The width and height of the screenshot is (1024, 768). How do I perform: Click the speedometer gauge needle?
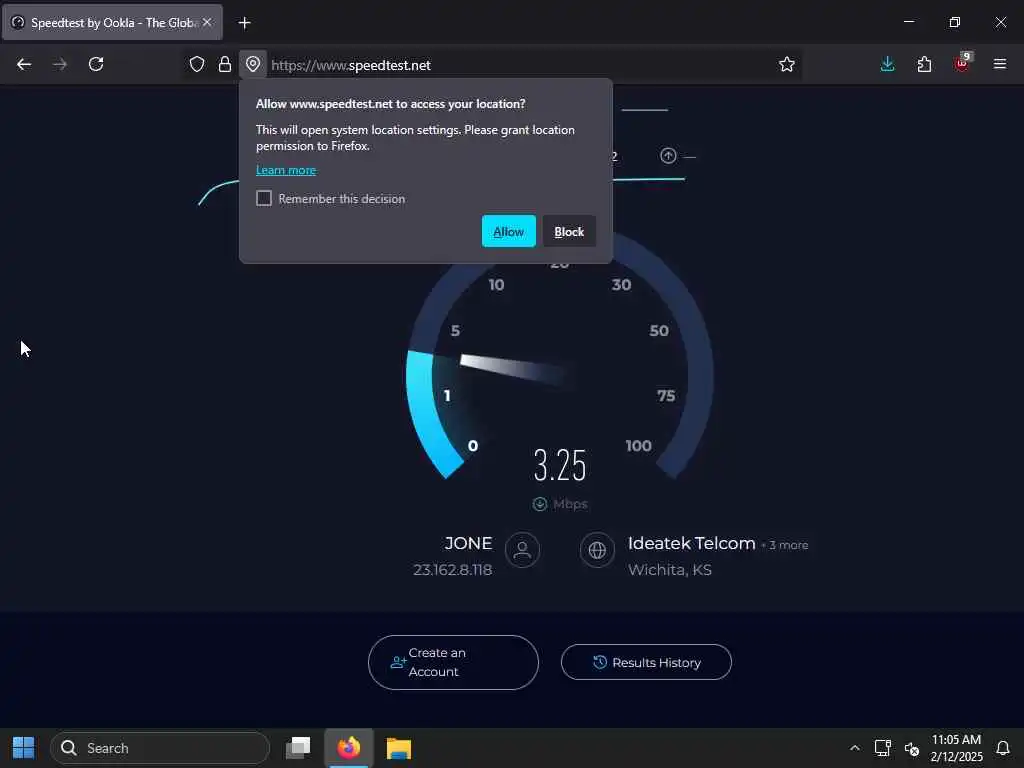tap(513, 369)
